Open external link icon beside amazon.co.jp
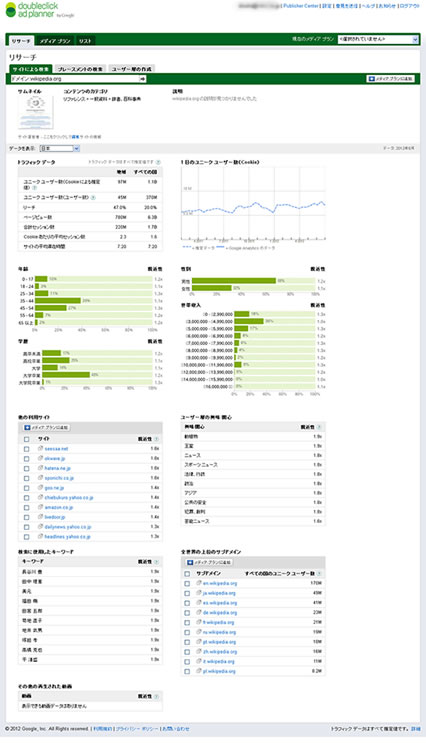The image size is (426, 743). click(41, 507)
